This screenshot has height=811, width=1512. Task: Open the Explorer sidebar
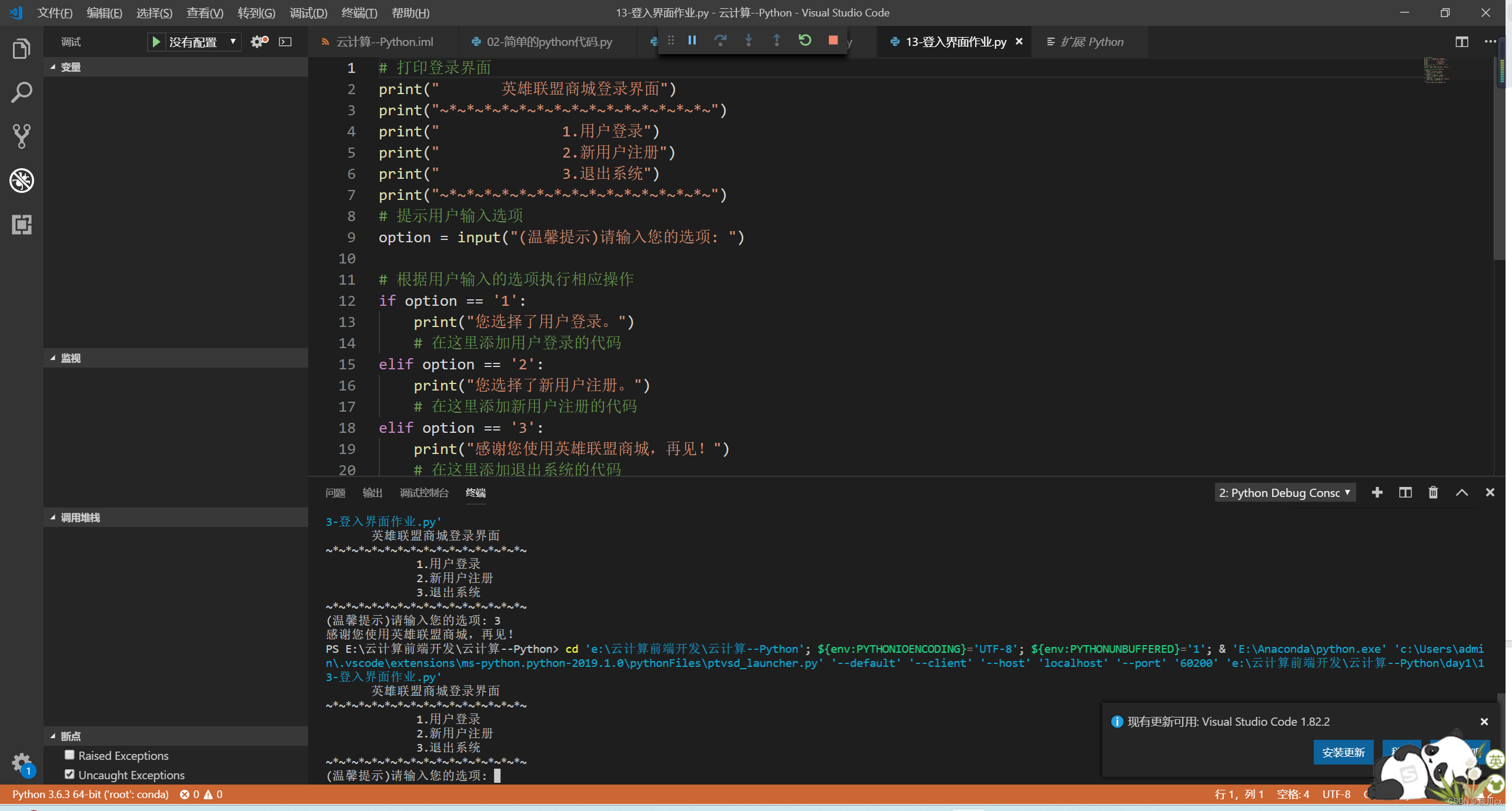pos(21,48)
